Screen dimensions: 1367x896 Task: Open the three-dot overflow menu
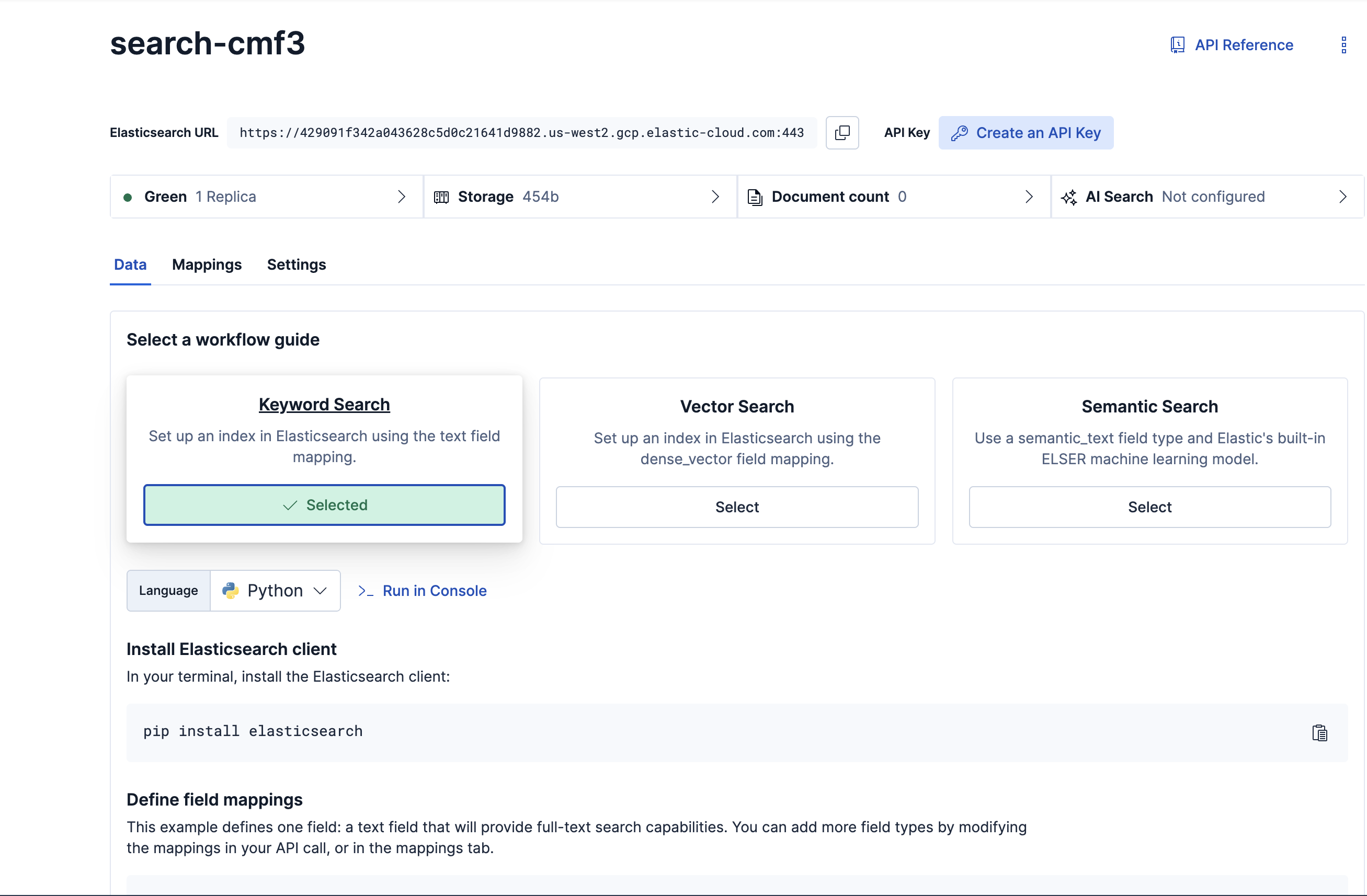(x=1343, y=44)
